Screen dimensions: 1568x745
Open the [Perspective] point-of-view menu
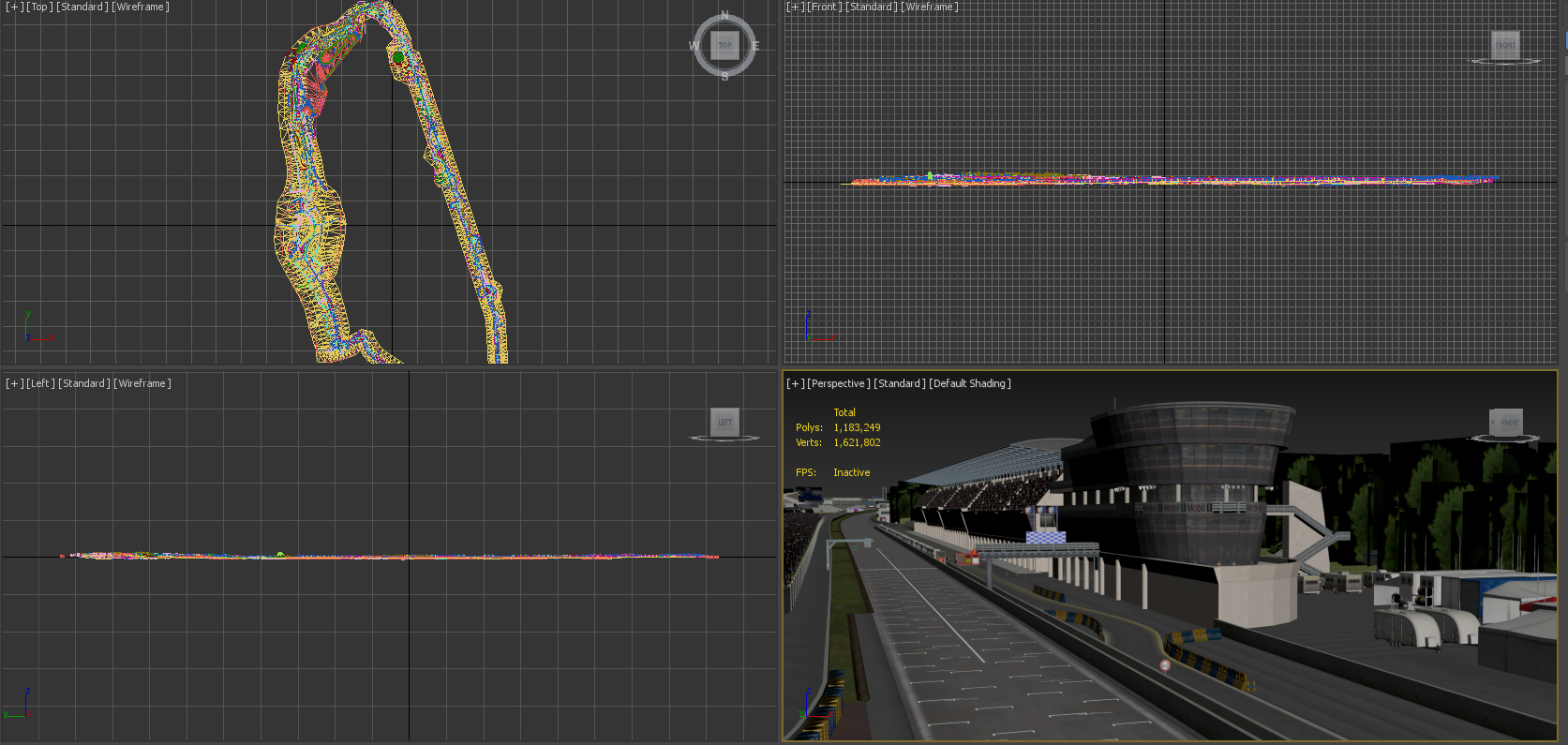[839, 383]
